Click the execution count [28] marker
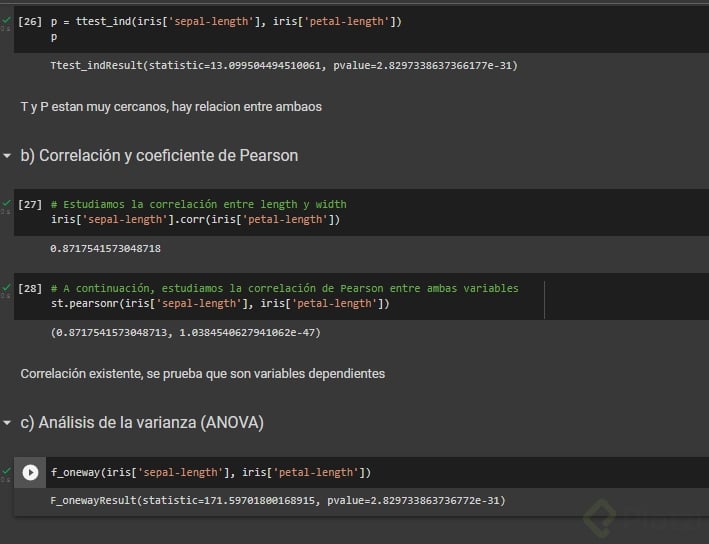 [30, 289]
